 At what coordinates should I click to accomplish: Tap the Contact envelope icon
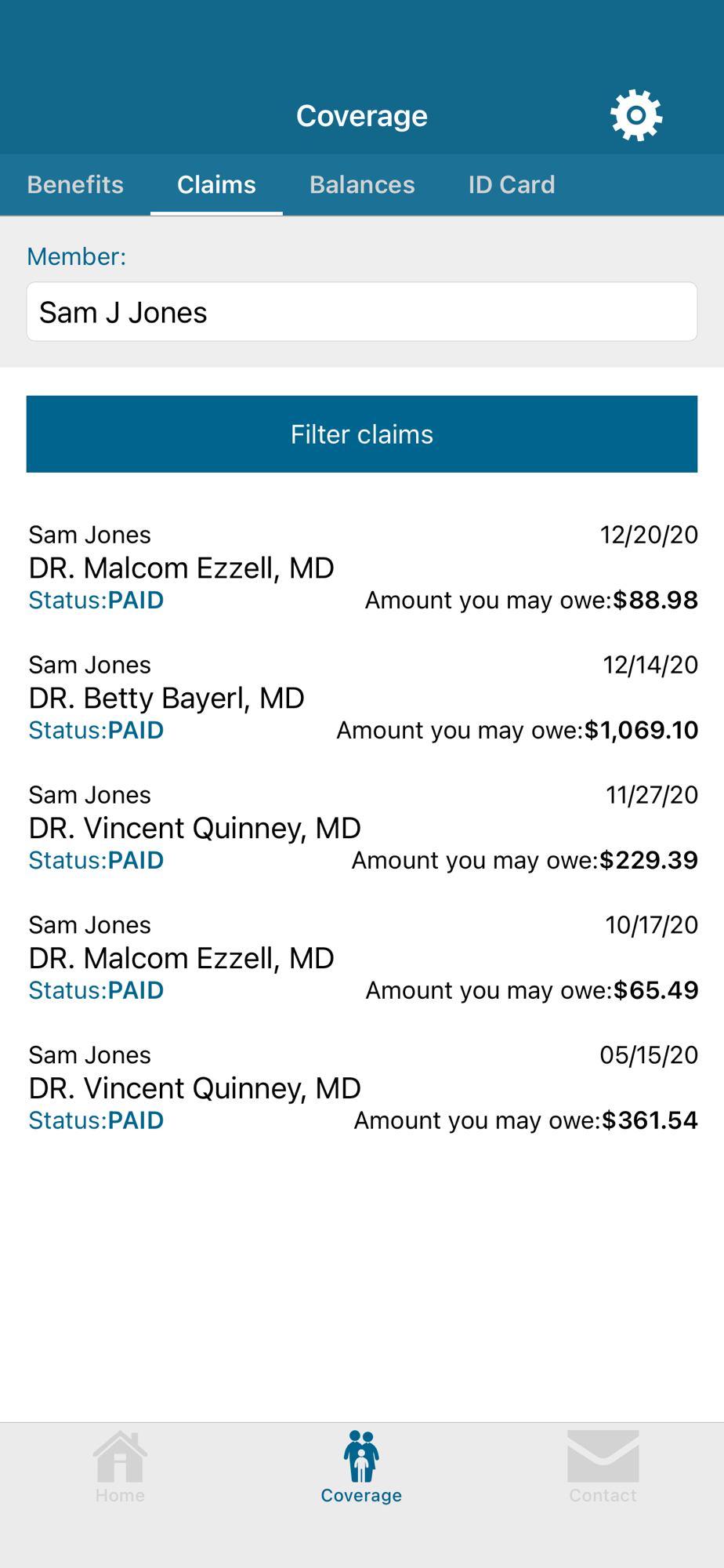pos(603,1456)
